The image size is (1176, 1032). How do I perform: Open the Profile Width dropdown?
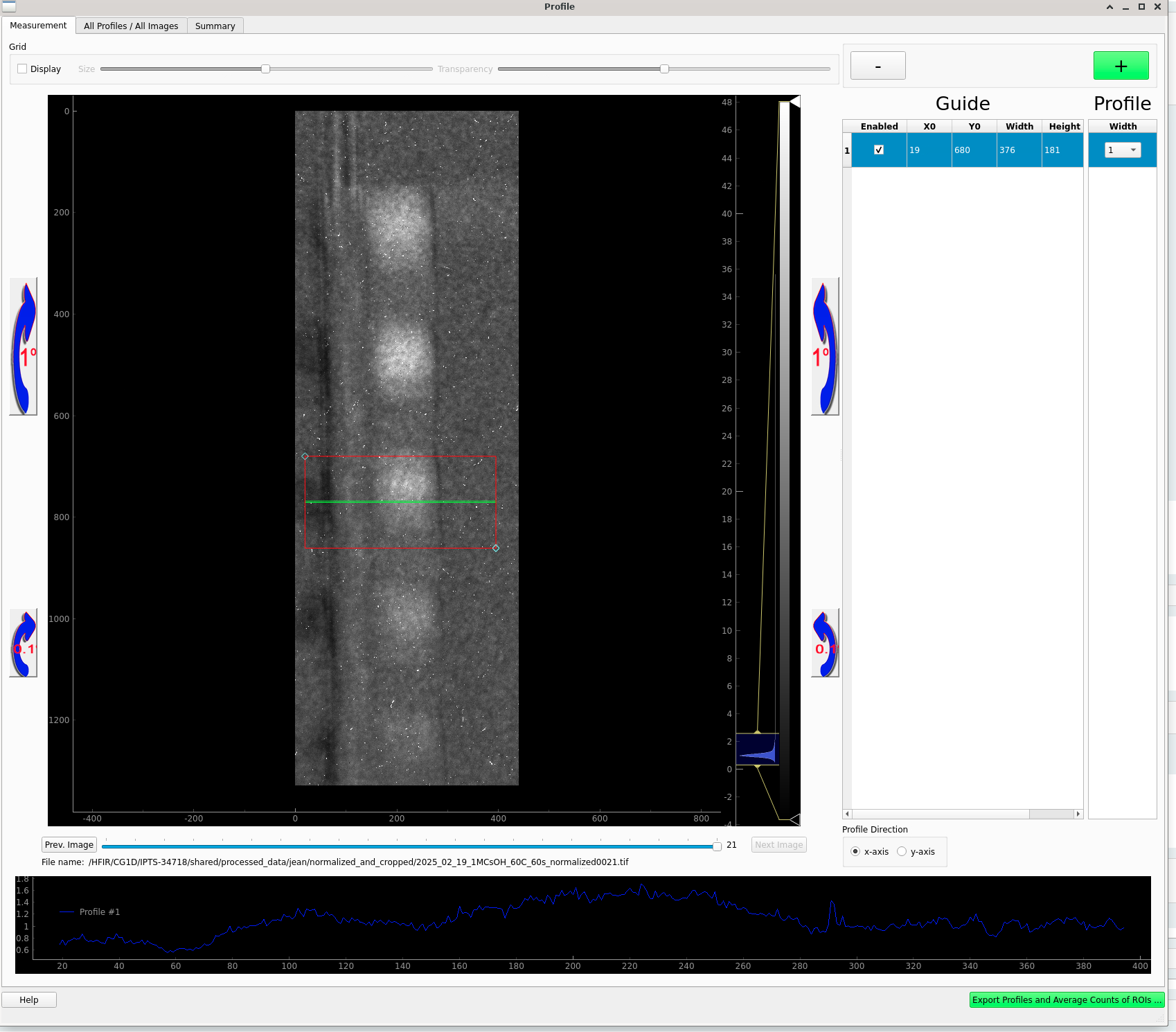coord(1122,150)
